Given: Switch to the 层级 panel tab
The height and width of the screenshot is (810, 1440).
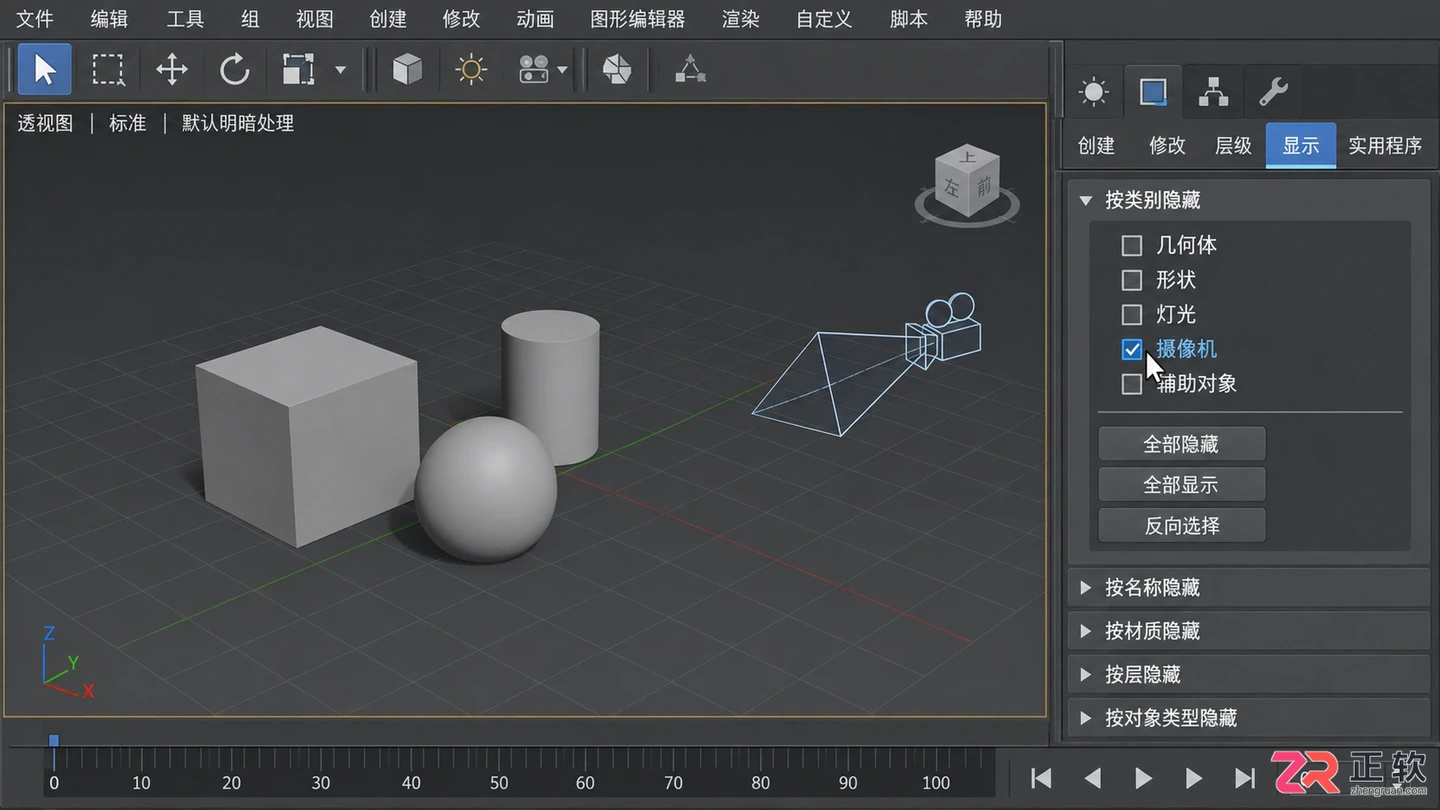Looking at the screenshot, I should (x=1233, y=146).
